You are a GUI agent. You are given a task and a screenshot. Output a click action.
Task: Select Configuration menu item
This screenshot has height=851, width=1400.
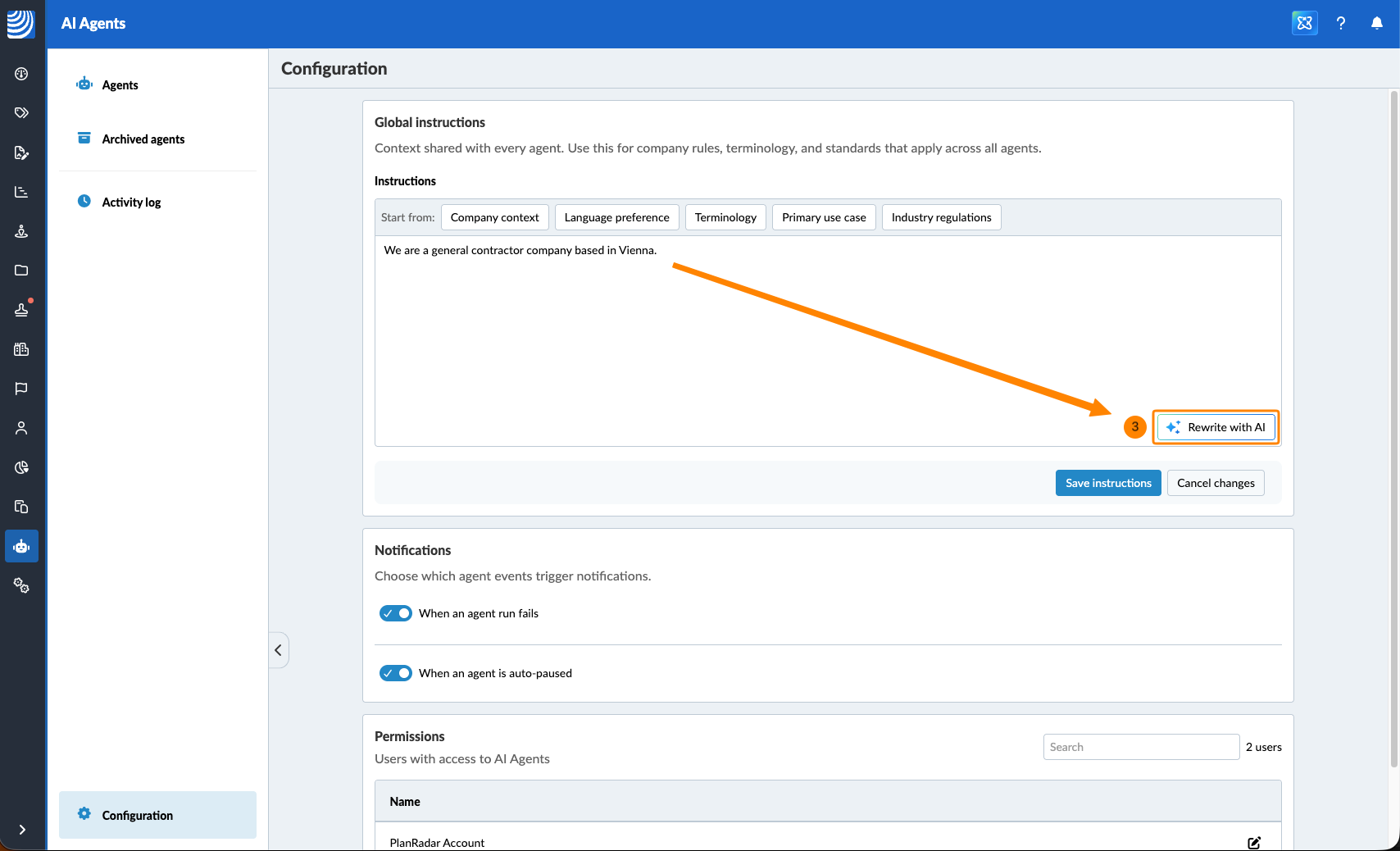pos(157,815)
